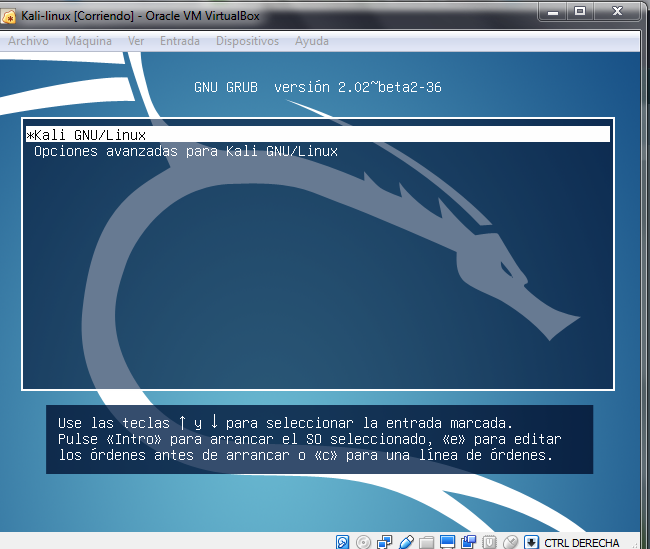Maximize the VirtualBox window
650x549 pixels.
[579, 12]
